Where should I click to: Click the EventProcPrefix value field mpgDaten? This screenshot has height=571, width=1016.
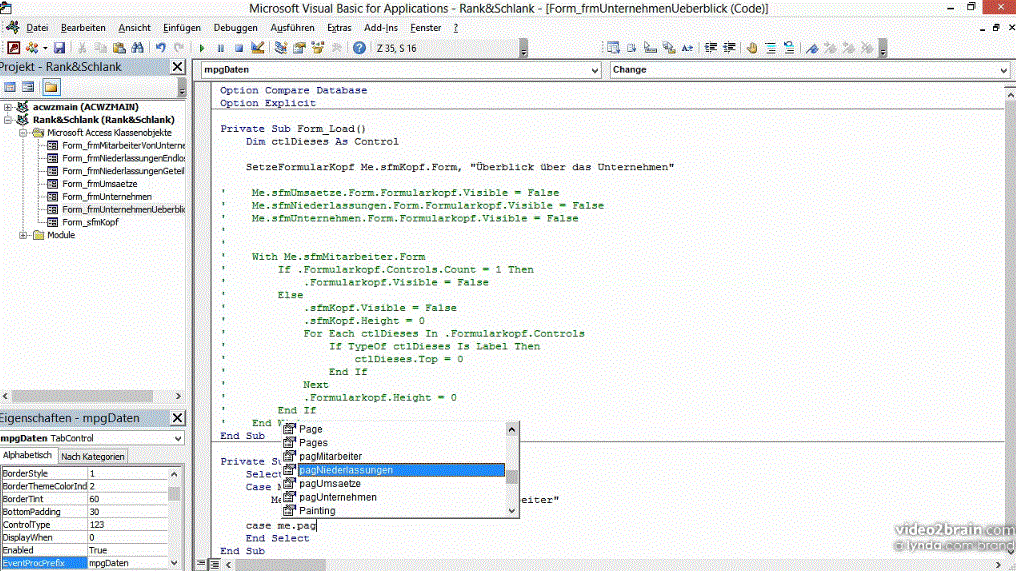pos(128,563)
